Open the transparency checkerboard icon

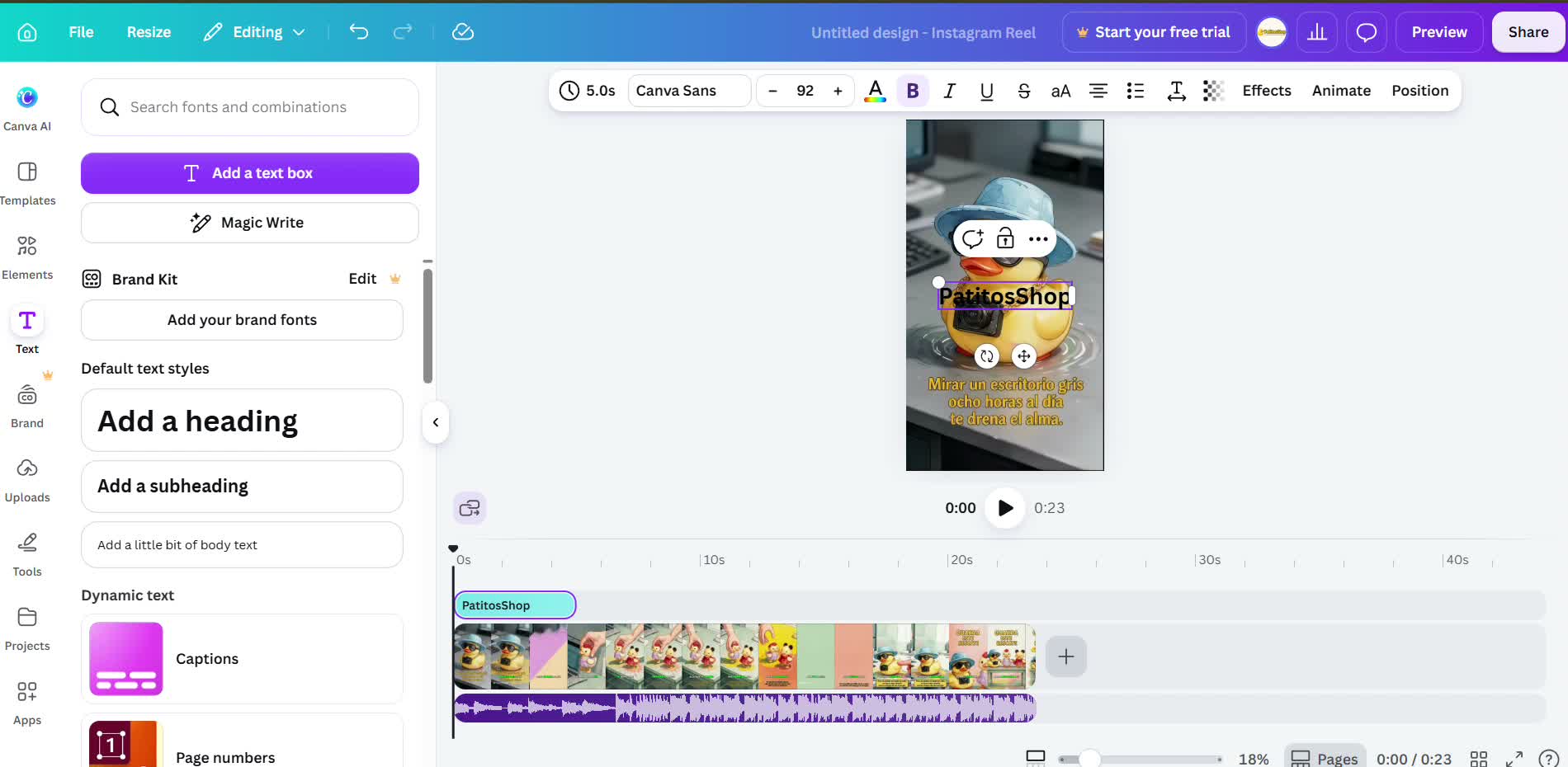pos(1213,91)
